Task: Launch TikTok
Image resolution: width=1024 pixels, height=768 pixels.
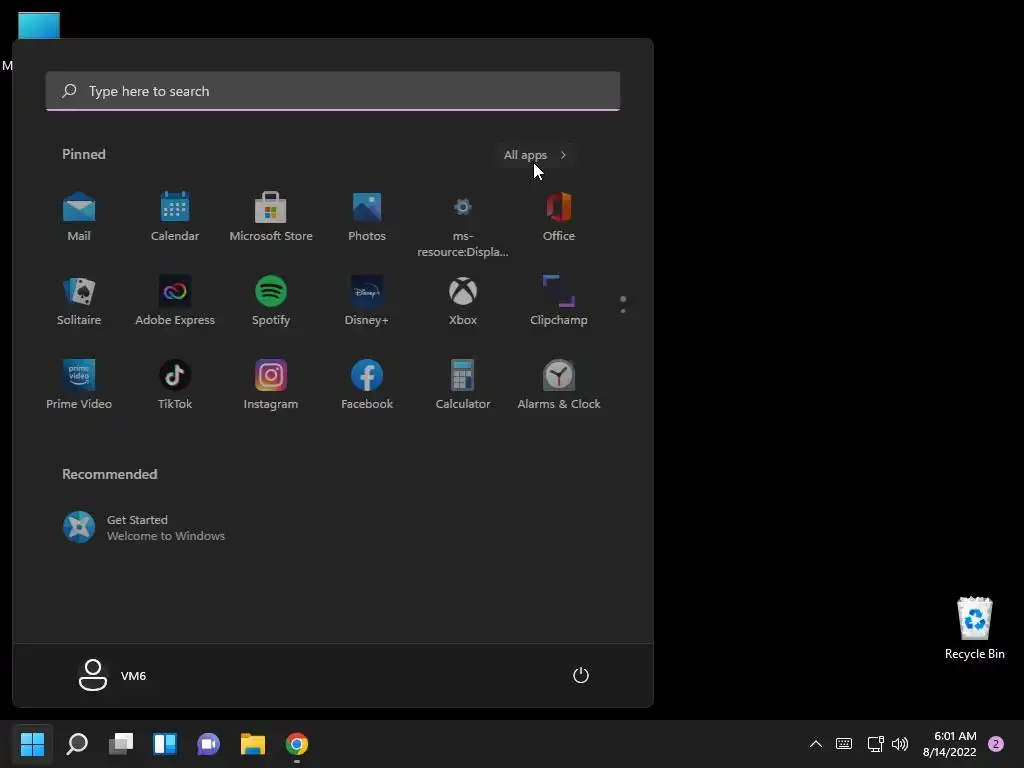Action: 174,385
